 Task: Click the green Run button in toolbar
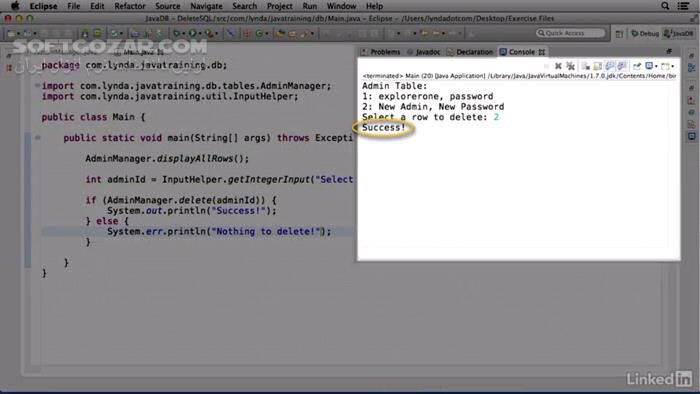tap(192, 33)
